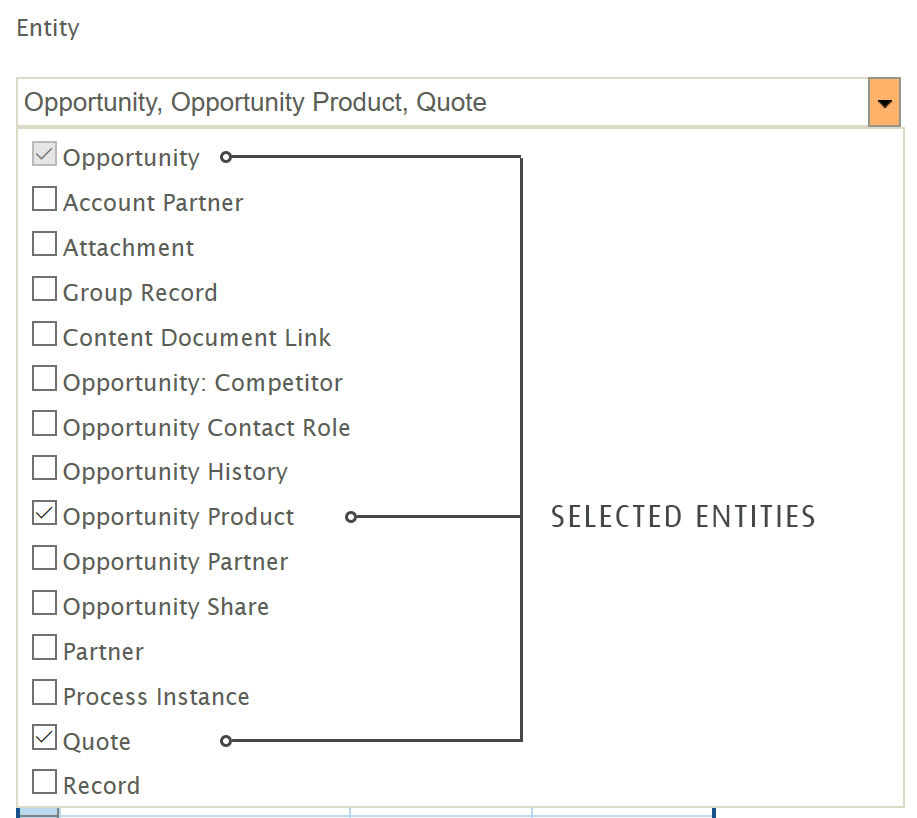Click the Attachment entity label
This screenshot has width=917, height=818.
point(128,248)
